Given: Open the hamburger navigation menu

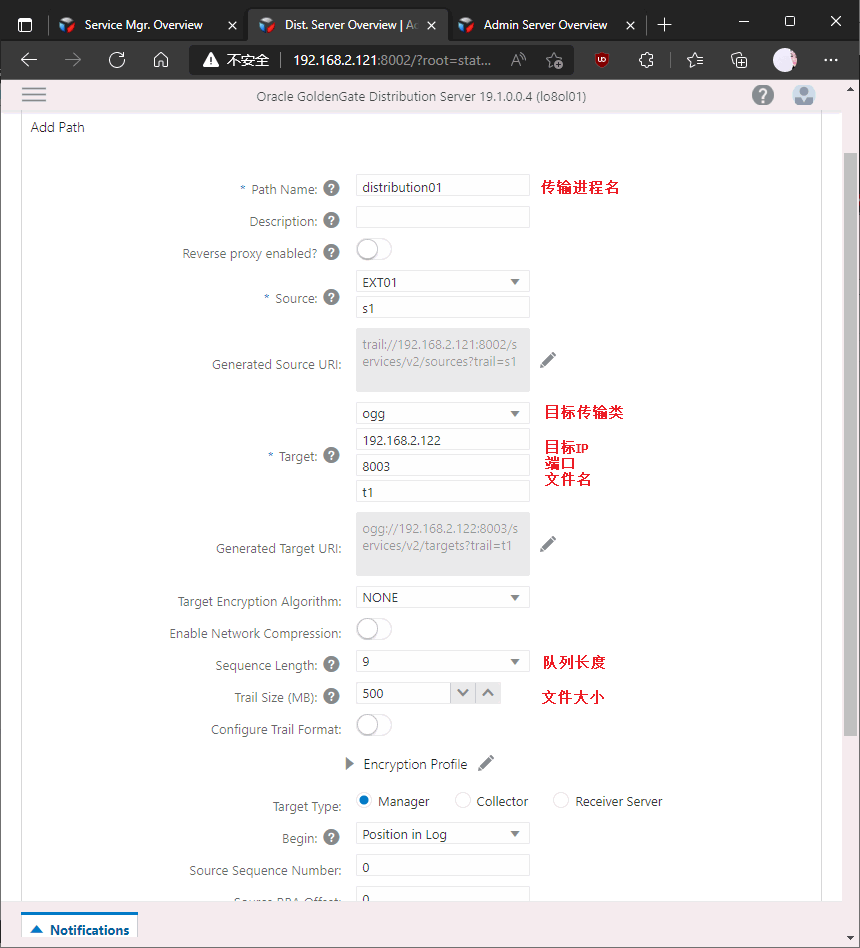Looking at the screenshot, I should (x=34, y=95).
